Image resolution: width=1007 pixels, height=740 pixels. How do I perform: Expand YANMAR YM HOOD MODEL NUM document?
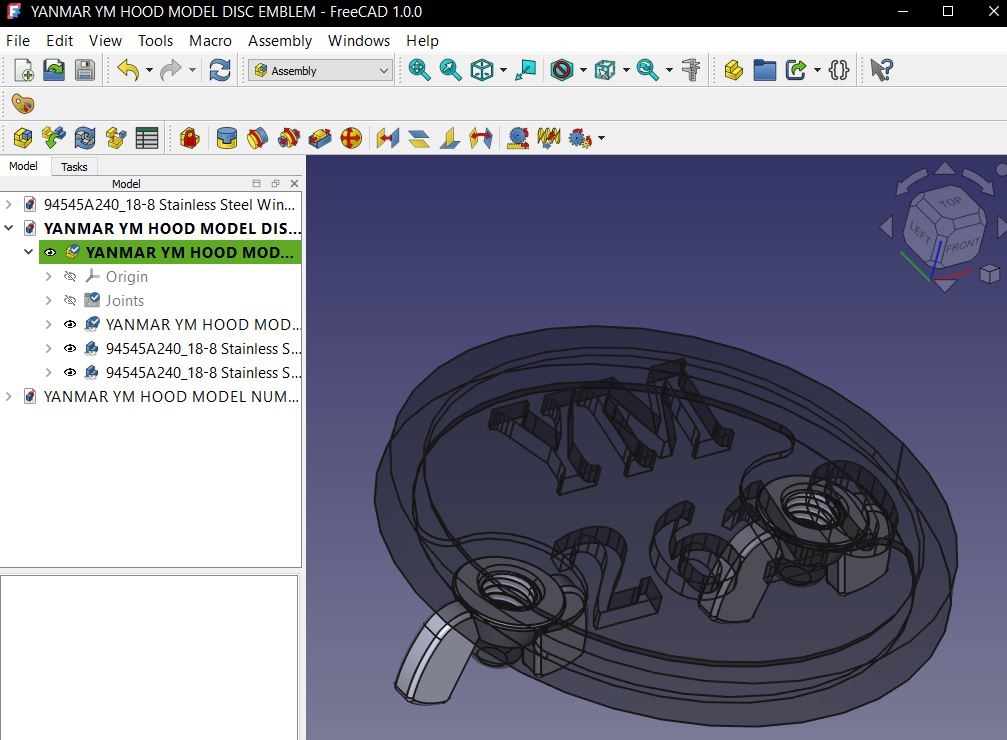click(8, 396)
